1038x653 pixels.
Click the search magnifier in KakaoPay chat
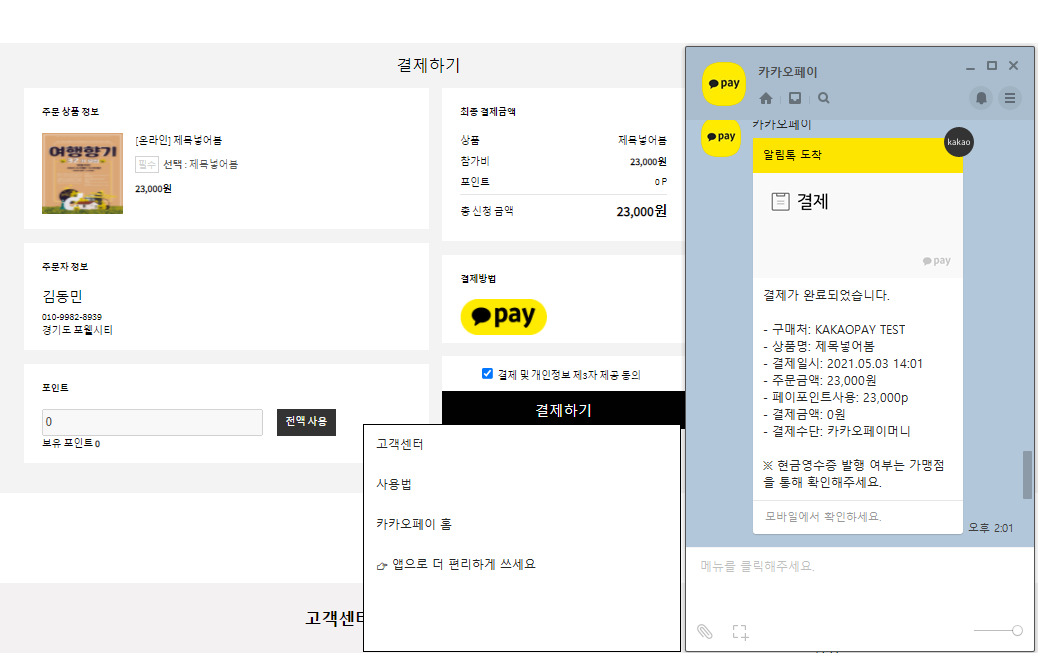(x=824, y=98)
